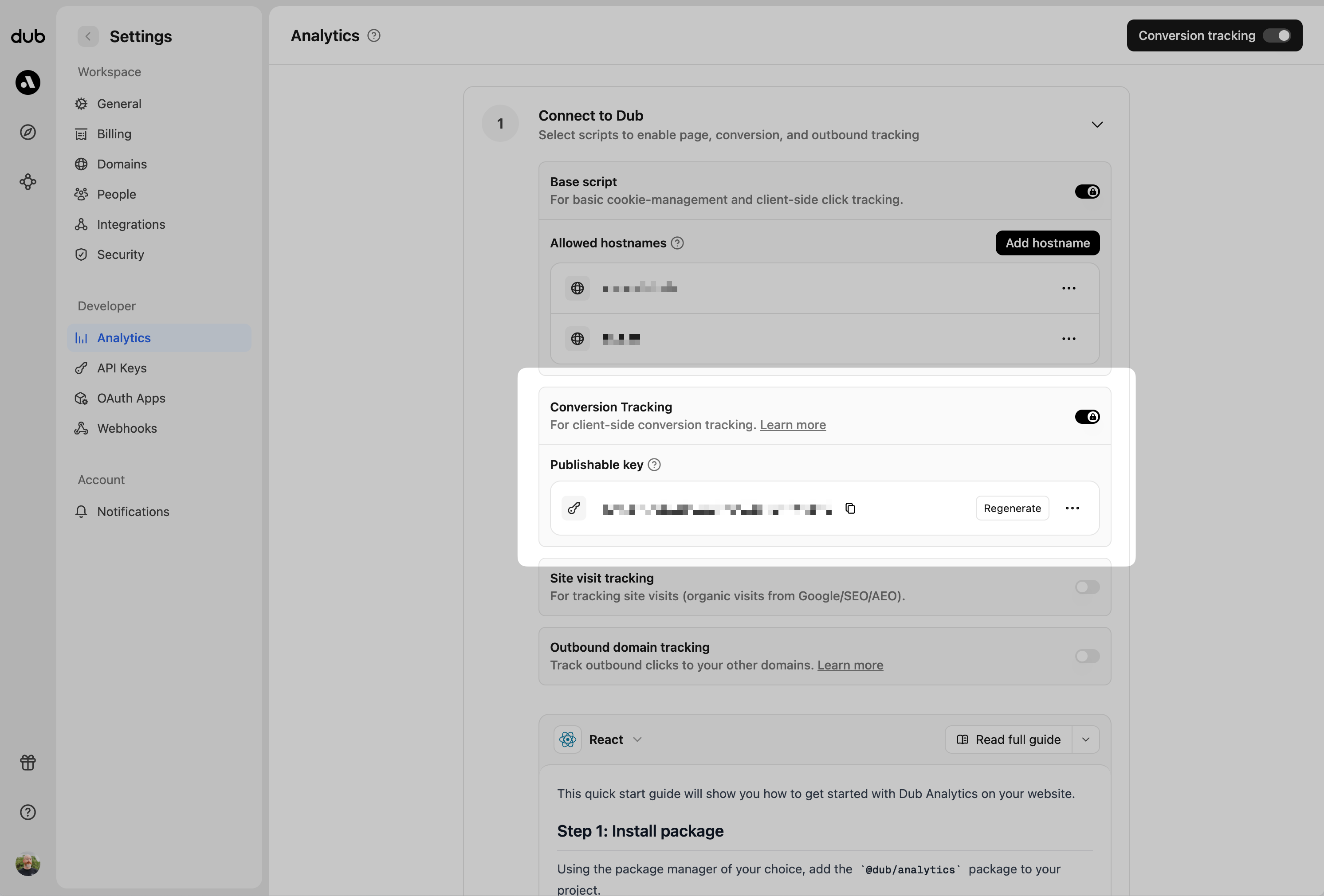This screenshot has height=896, width=1324.
Task: Click the help icon next to Allowed hostnames
Action: (677, 243)
